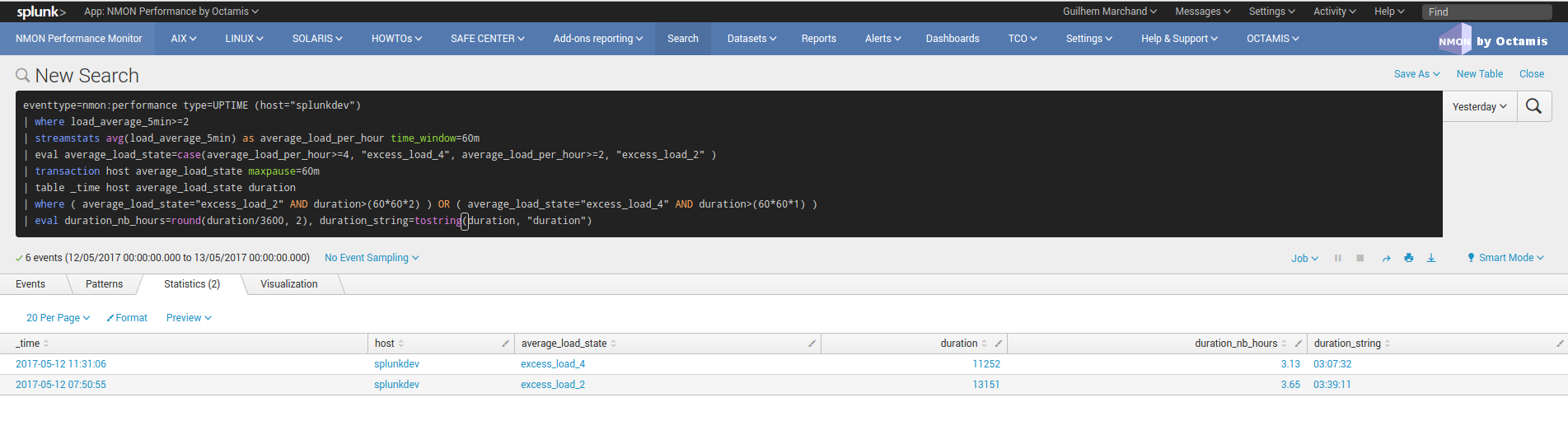
Task: Open Alerts menu
Action: 882,39
